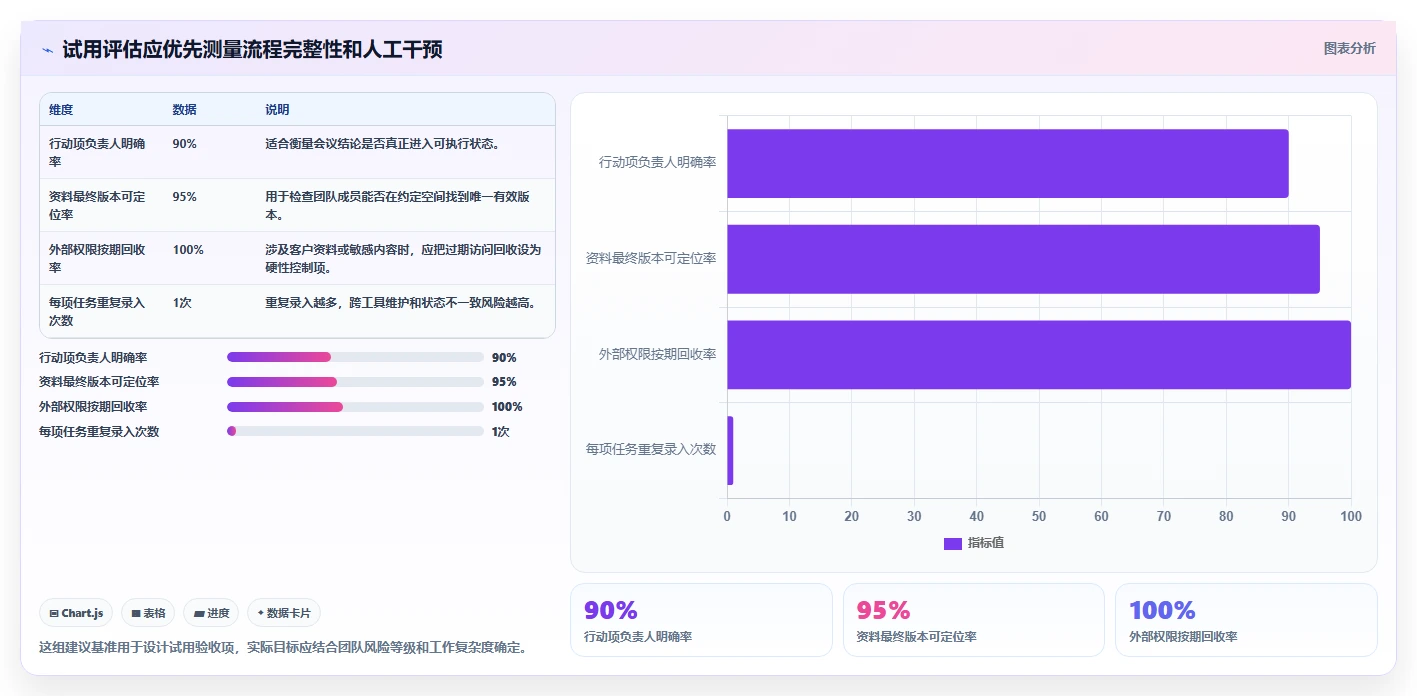The image size is (1417, 696).
Task: Click the description starting 重复录入越多
Action: coord(400,303)
